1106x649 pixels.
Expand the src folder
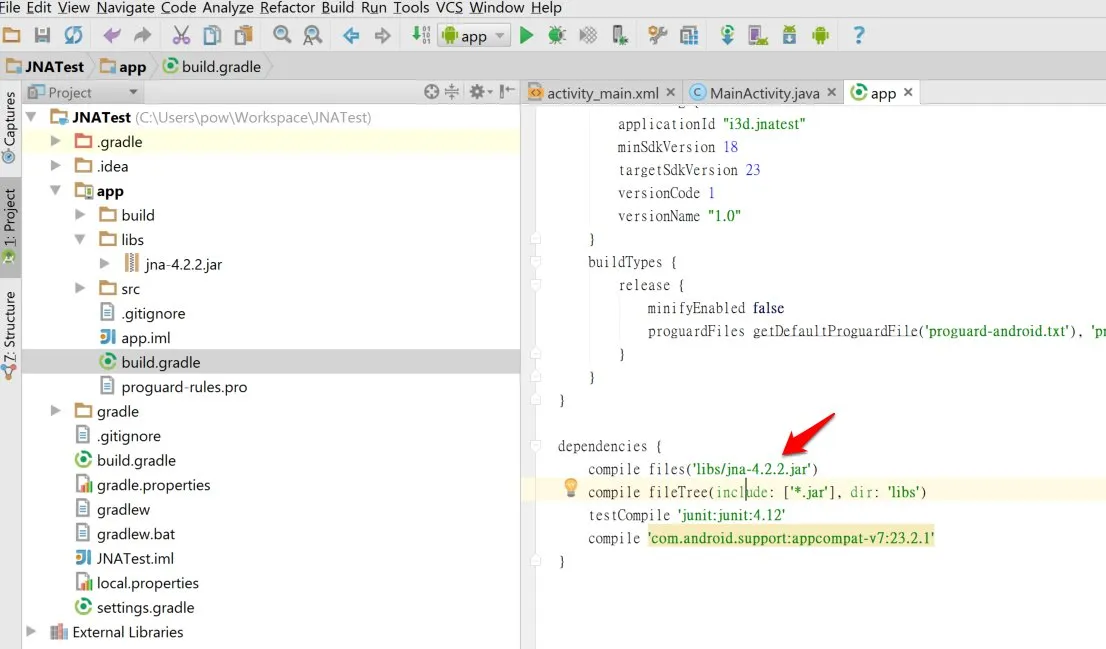pyautogui.click(x=80, y=288)
